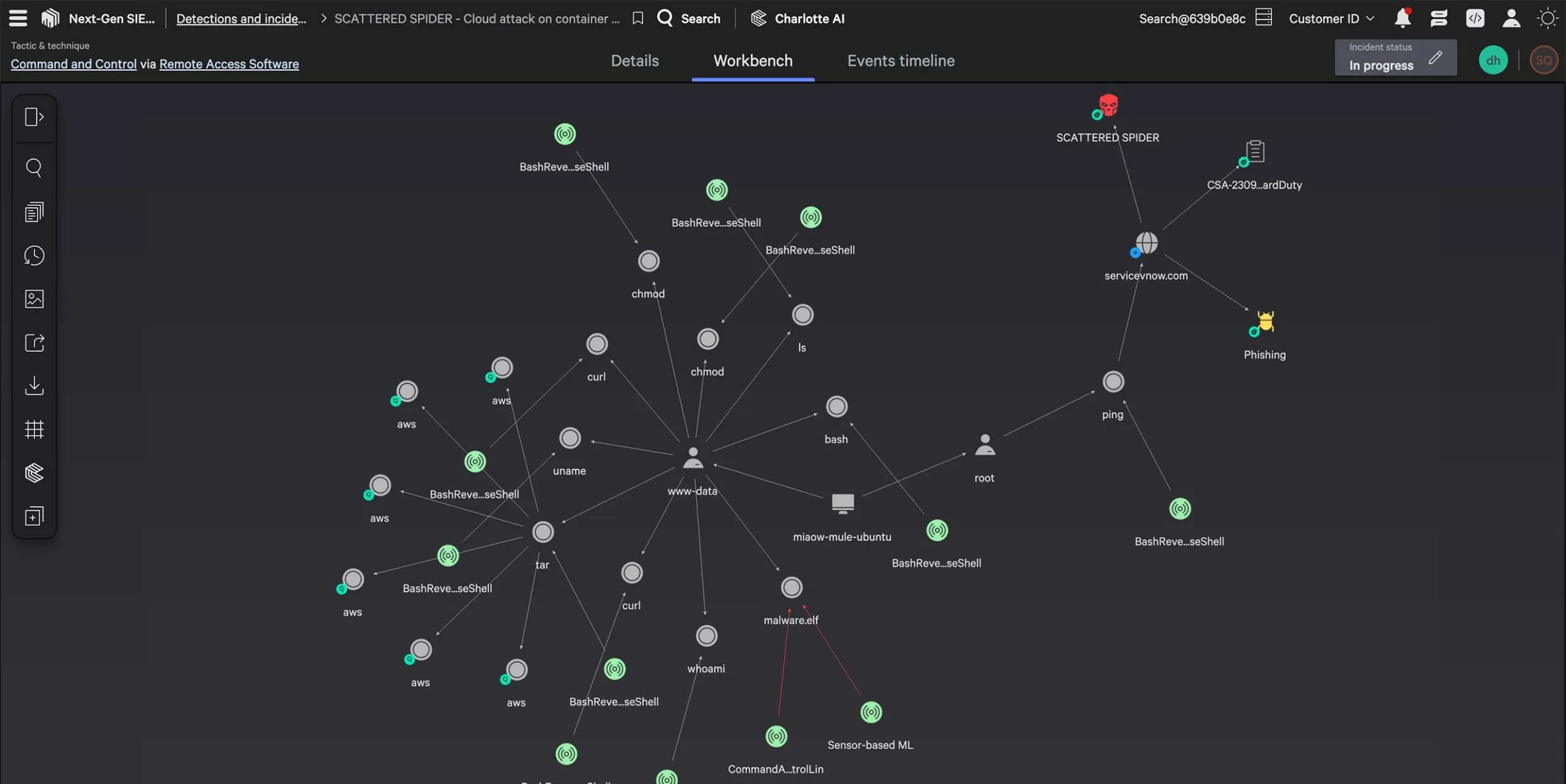Select the Sensor-based ML detection node
The height and width of the screenshot is (784, 1566).
pyautogui.click(x=870, y=712)
